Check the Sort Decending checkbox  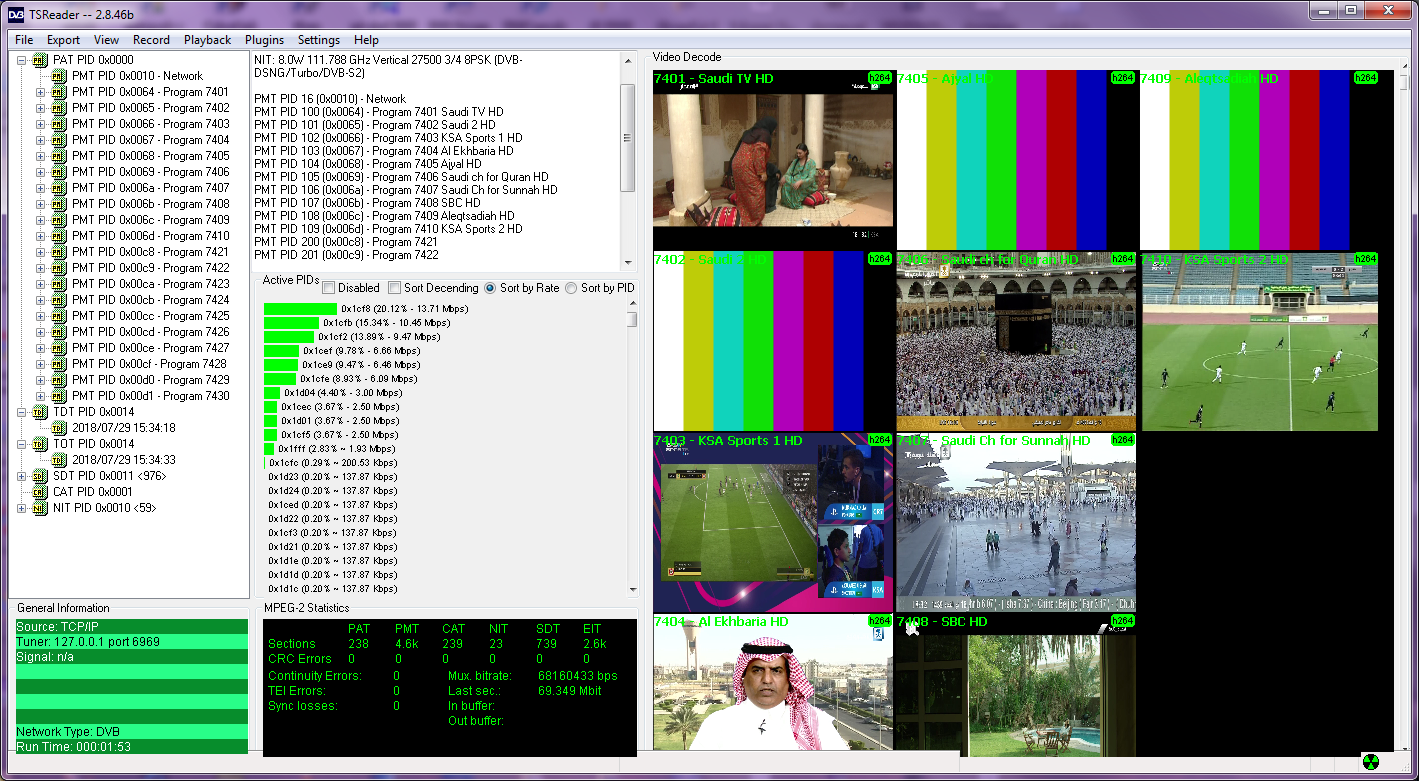(x=394, y=288)
